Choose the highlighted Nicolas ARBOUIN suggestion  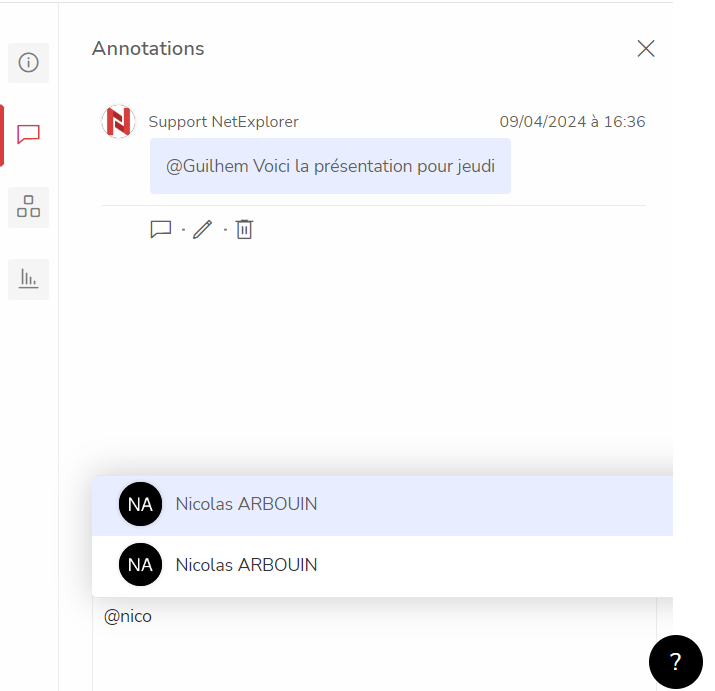(382, 505)
